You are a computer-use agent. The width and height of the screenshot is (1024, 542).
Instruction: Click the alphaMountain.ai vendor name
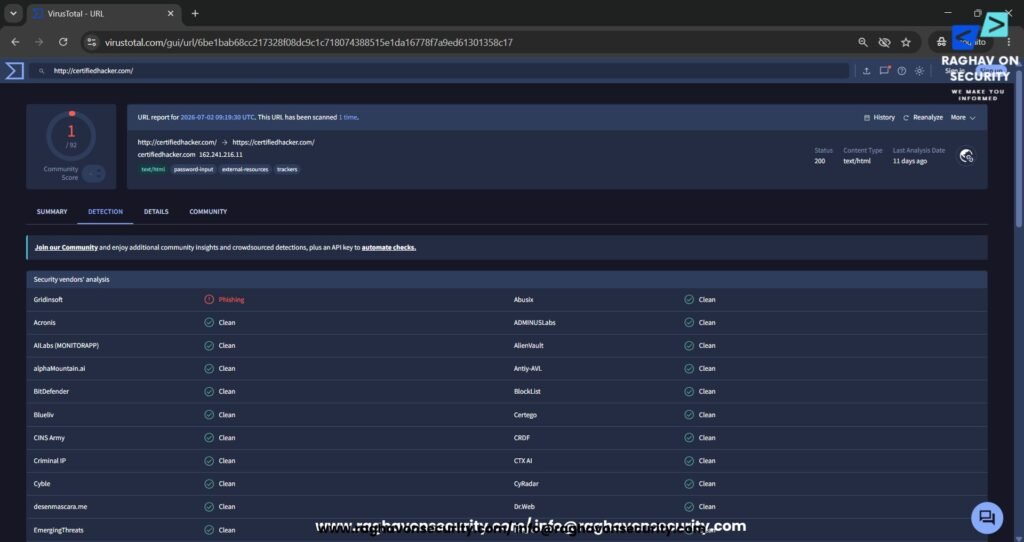(59, 369)
